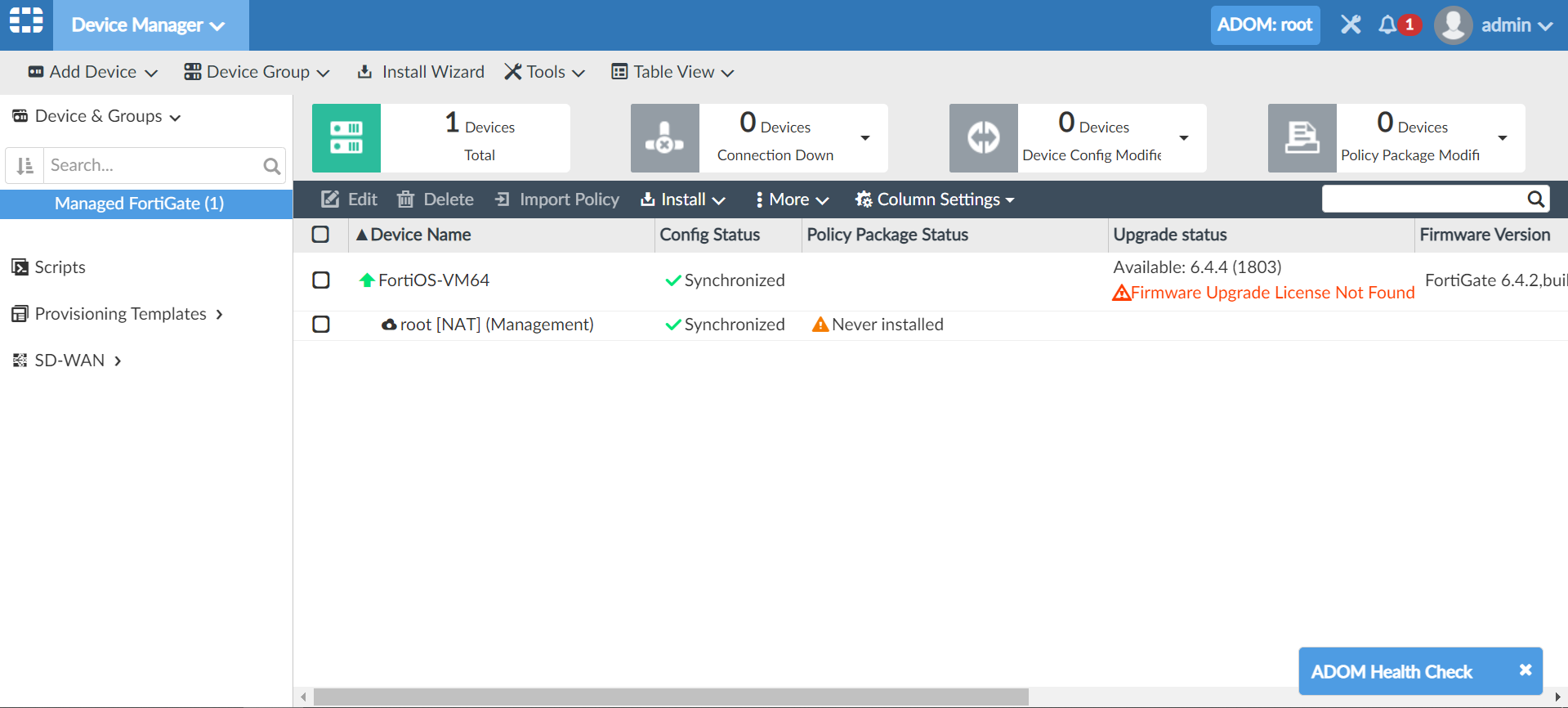The height and width of the screenshot is (708, 1568).
Task: Click the Policy Package Modified icon
Action: click(1302, 138)
